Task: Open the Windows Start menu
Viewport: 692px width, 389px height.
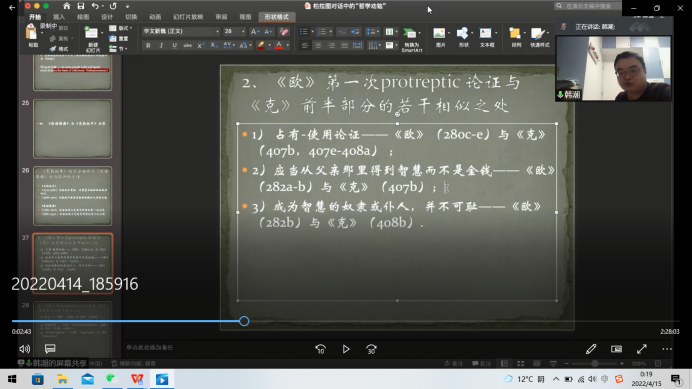Action: coord(12,379)
